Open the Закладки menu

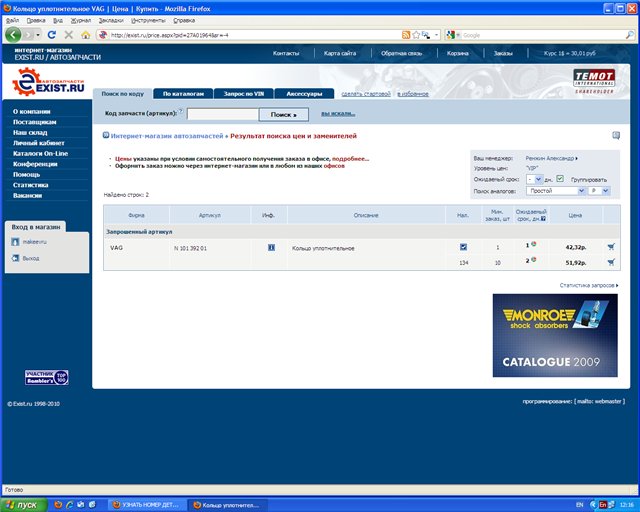point(111,20)
